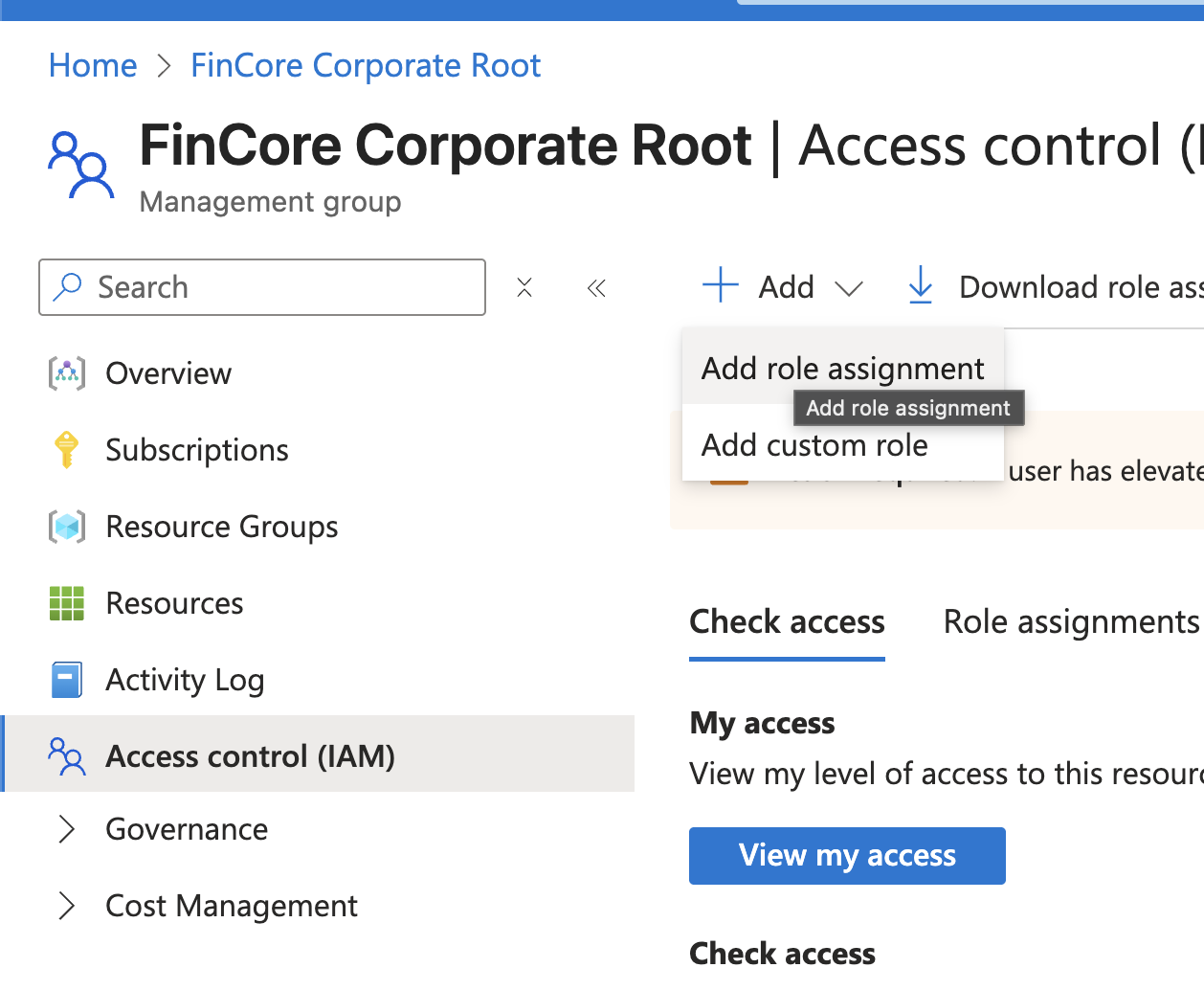The image size is (1204, 990).
Task: Select Add role assignment menu option
Action: pos(842,369)
